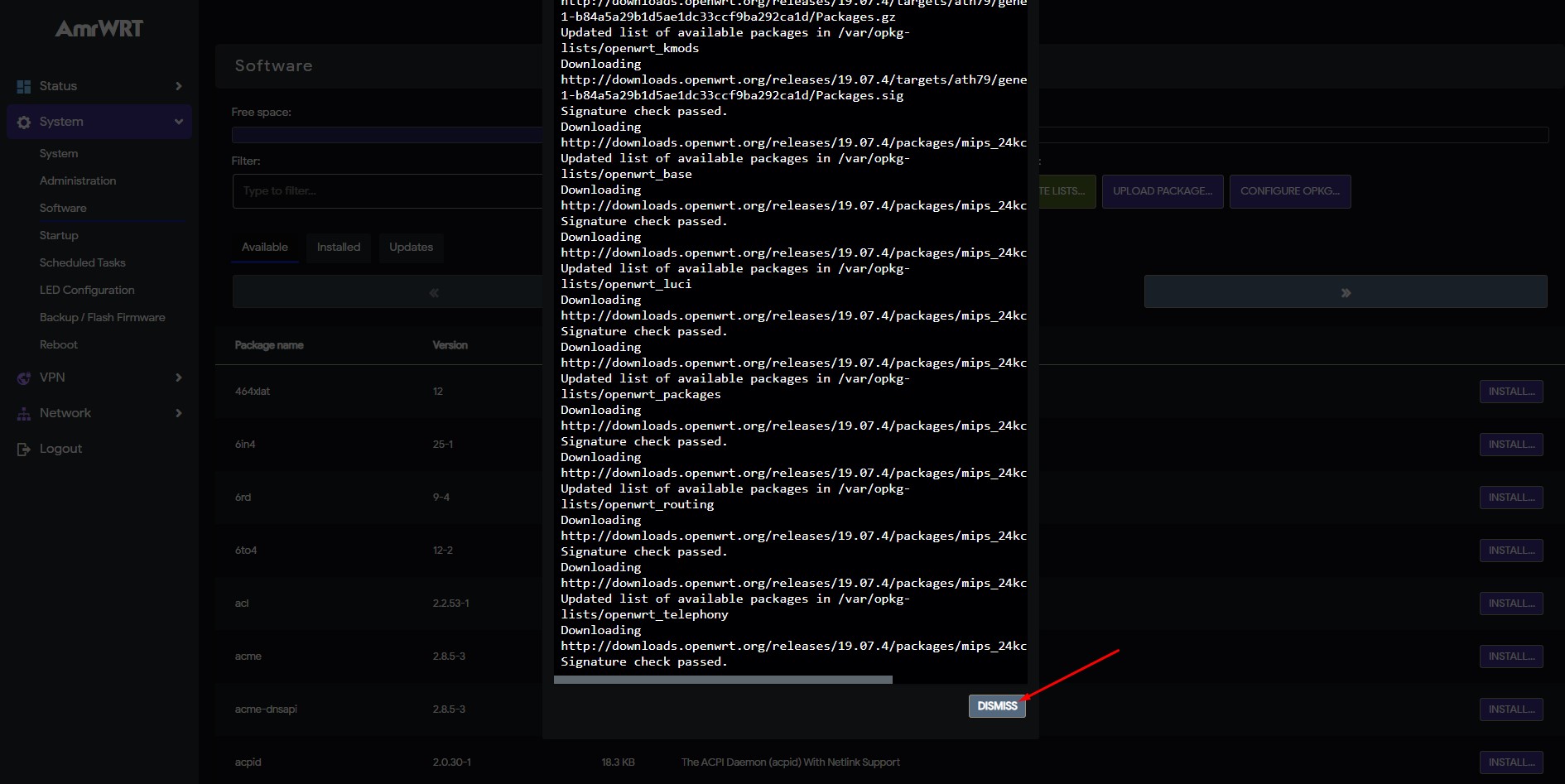Select acl version 2.2.53-1 text
The image size is (1565, 784).
tap(450, 604)
